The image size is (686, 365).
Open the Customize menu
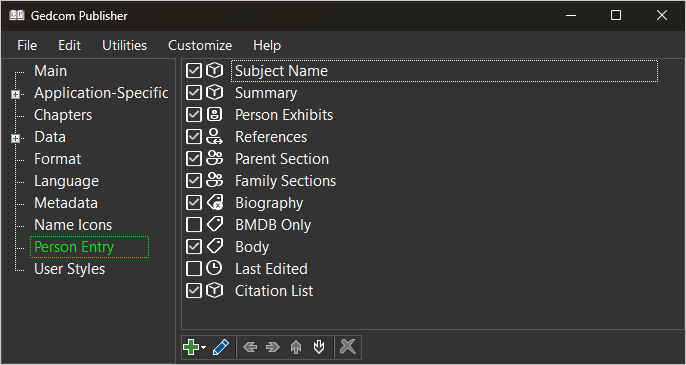pos(200,46)
